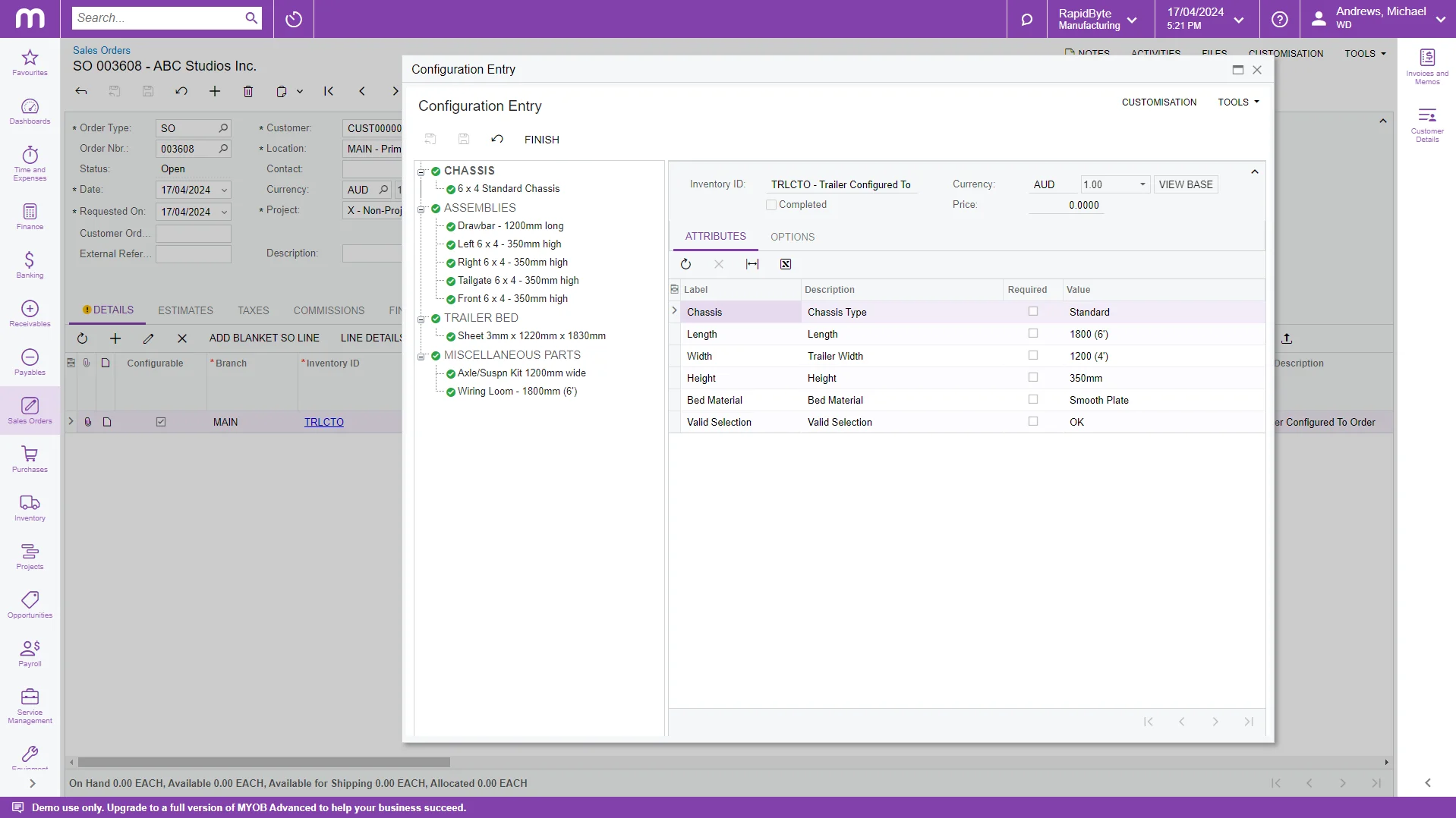Follow the TRLCTO inventory link
The height and width of the screenshot is (818, 1456).
(323, 422)
